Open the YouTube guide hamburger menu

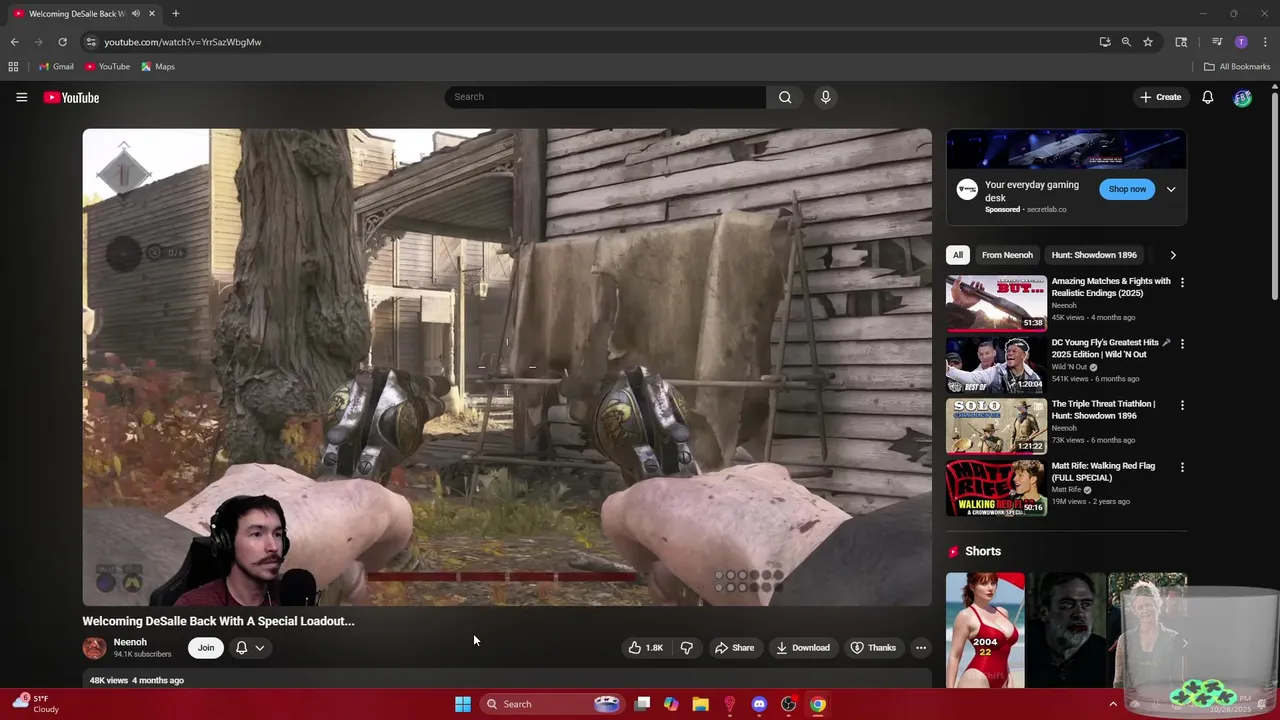tap(21, 97)
